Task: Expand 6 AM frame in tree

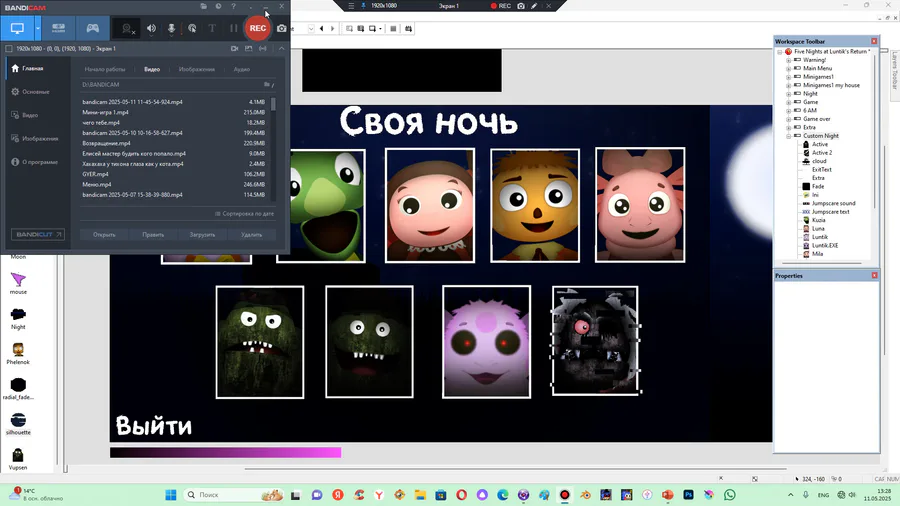Action: [x=789, y=111]
